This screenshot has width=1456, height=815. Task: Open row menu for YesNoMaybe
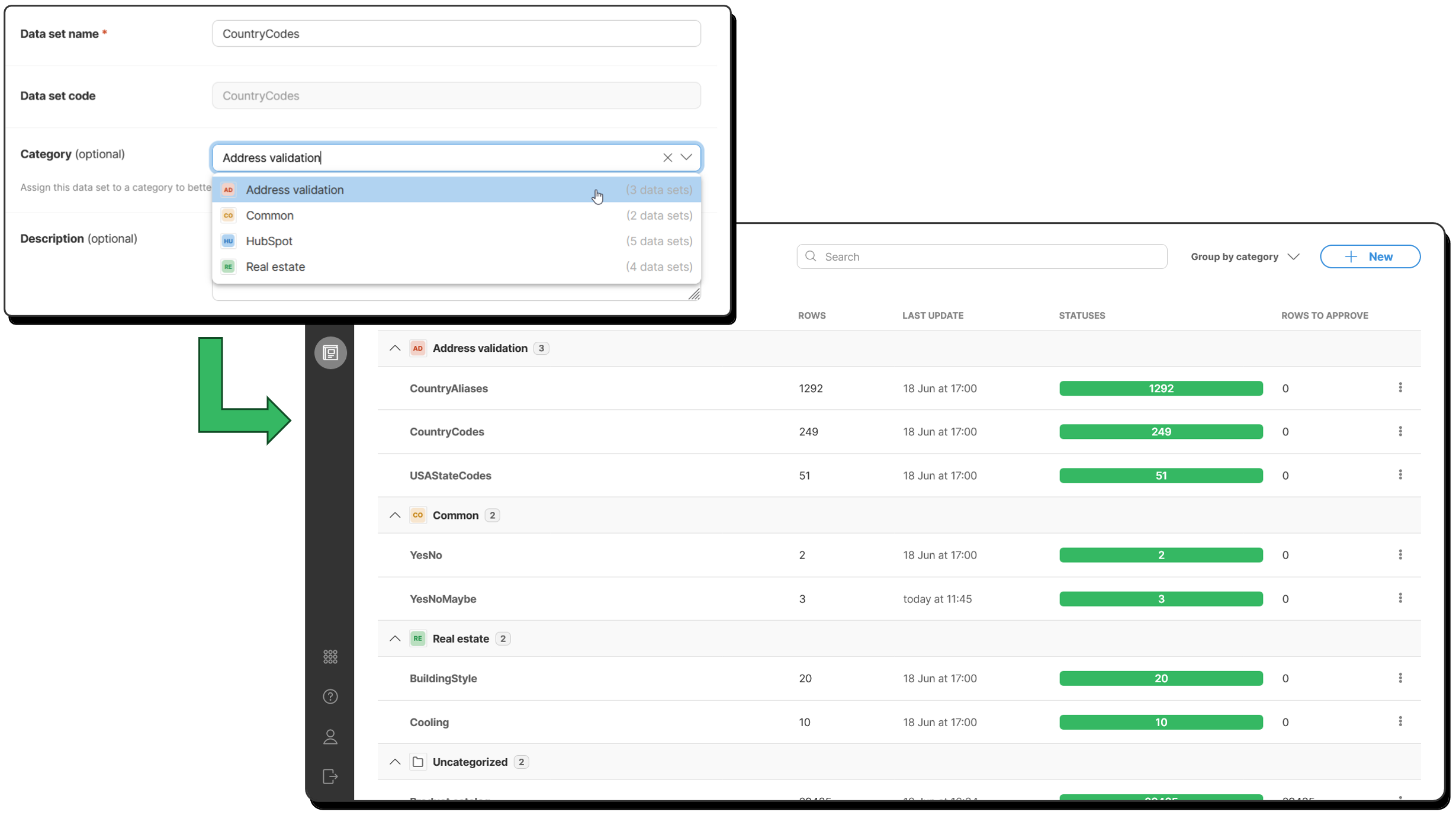1400,598
